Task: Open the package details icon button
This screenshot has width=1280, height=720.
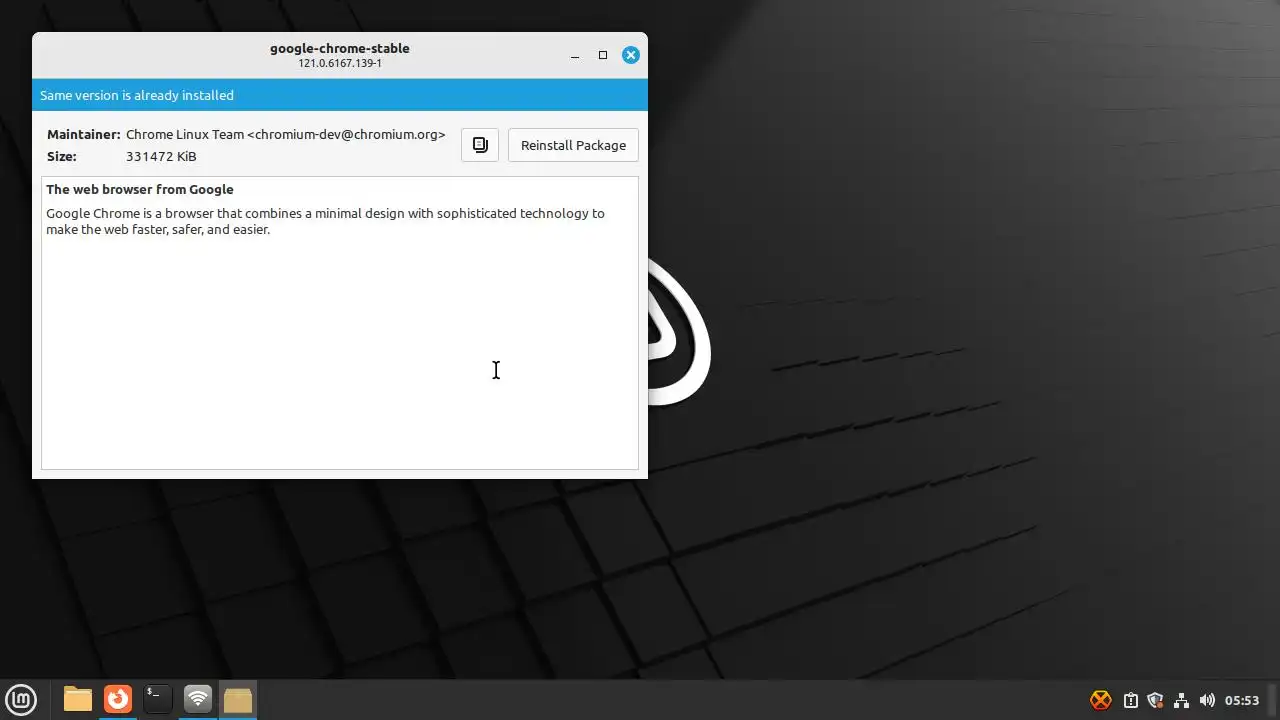Action: click(480, 145)
